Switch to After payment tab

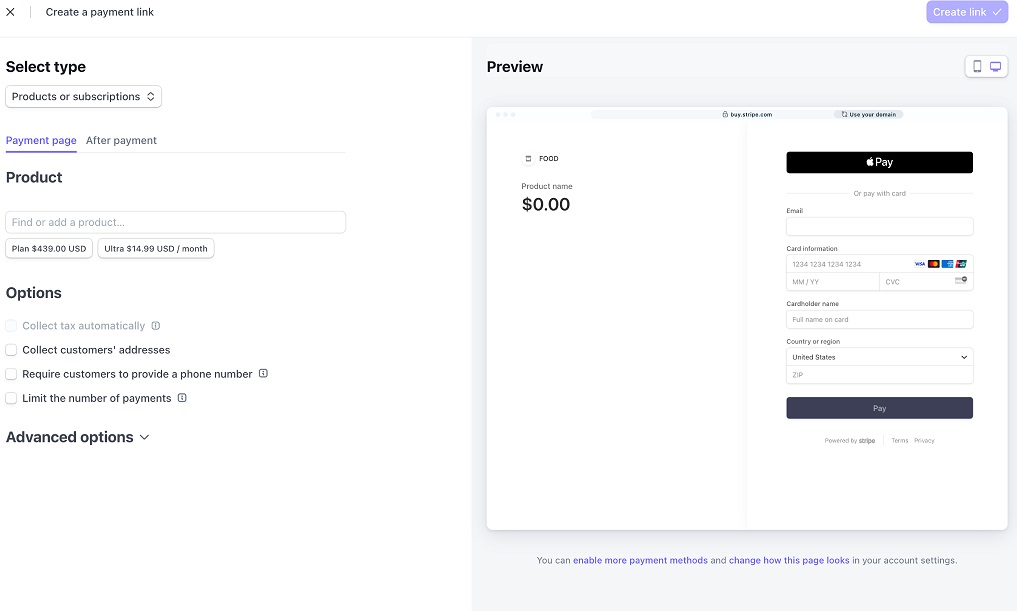tap(121, 141)
